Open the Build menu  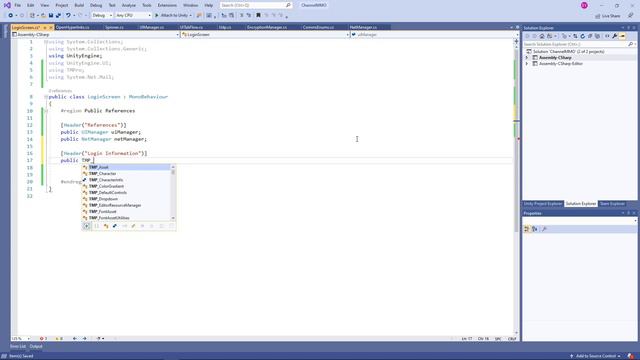click(79, 5)
